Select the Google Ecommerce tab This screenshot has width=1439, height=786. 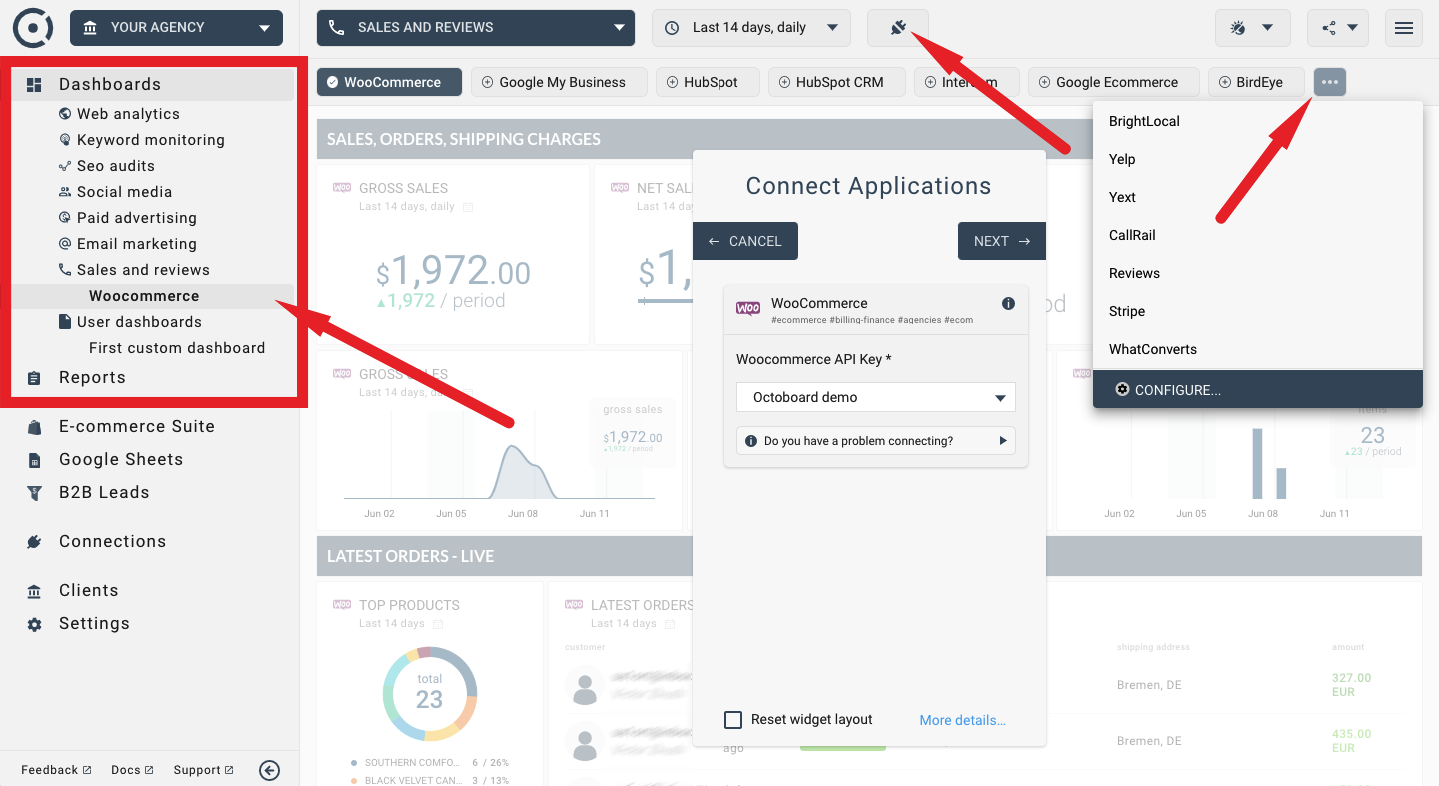1113,82
